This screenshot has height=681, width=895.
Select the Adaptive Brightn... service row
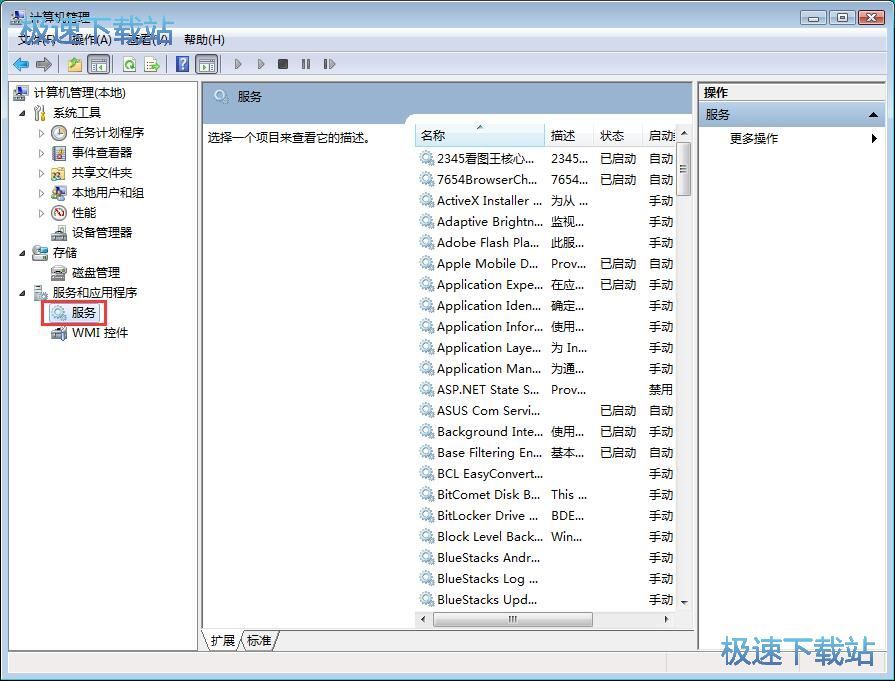point(546,221)
